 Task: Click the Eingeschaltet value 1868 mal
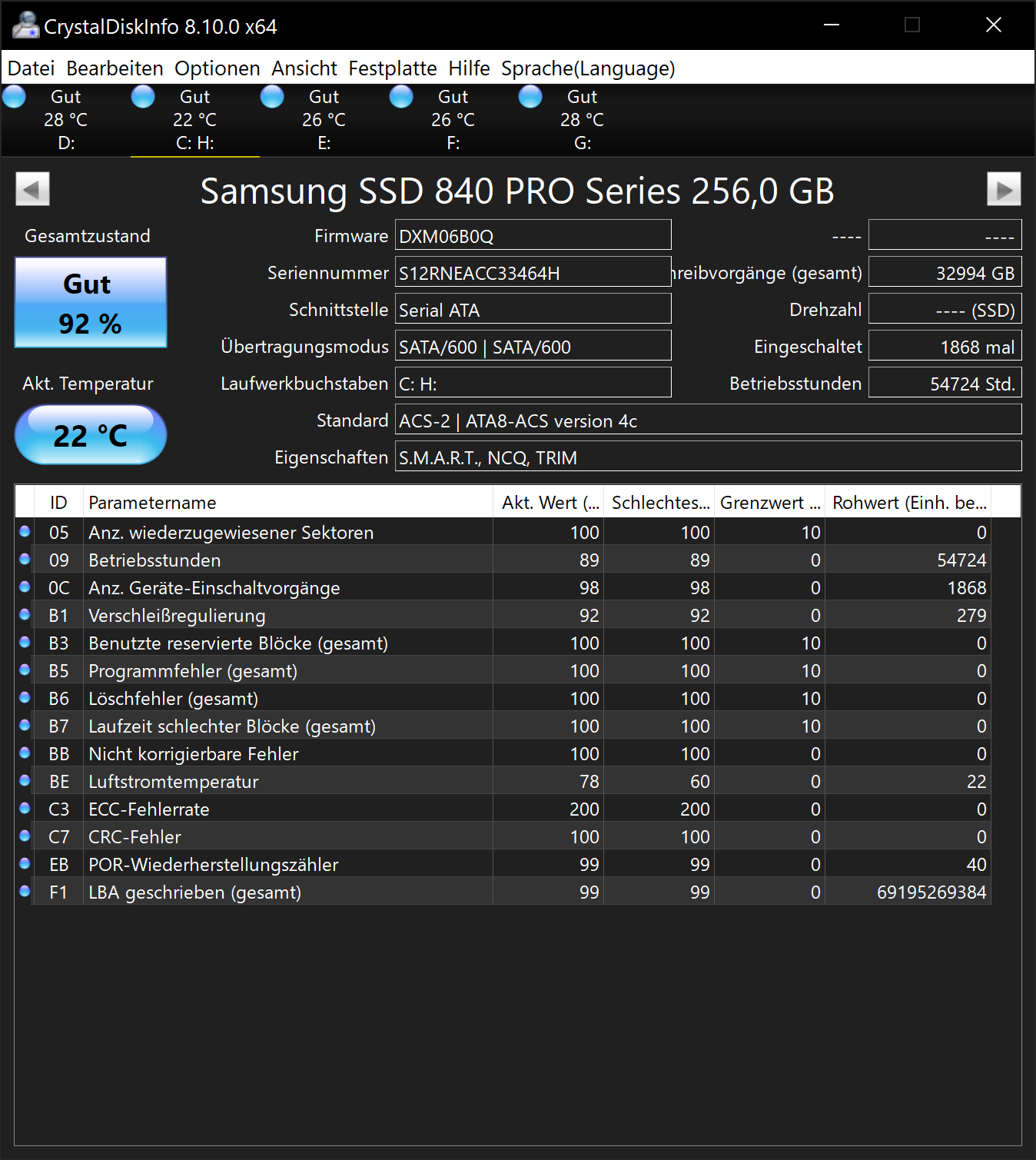[x=945, y=346]
